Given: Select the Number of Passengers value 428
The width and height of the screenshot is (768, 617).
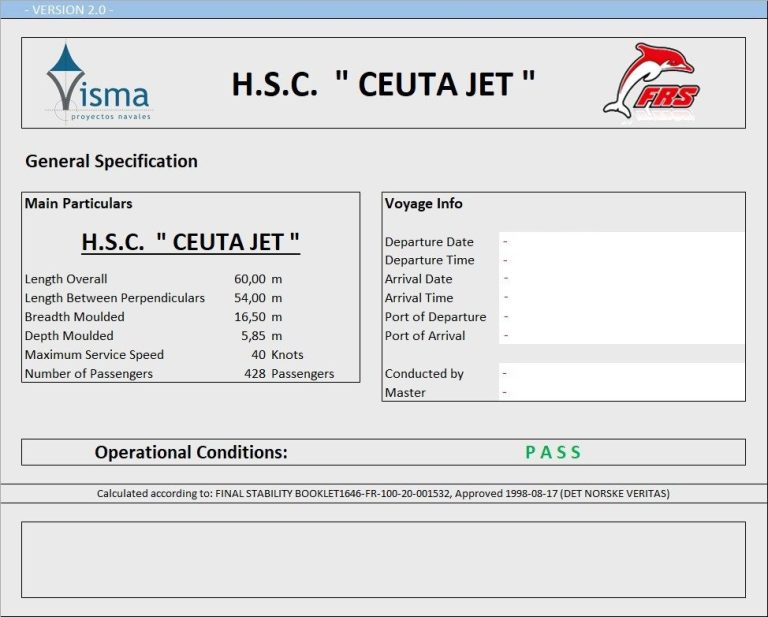Looking at the screenshot, I should (255, 374).
